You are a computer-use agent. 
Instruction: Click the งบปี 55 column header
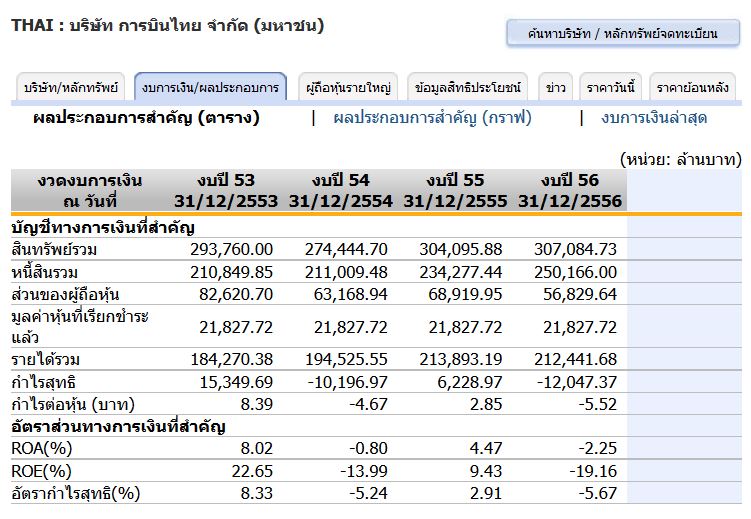click(x=455, y=191)
